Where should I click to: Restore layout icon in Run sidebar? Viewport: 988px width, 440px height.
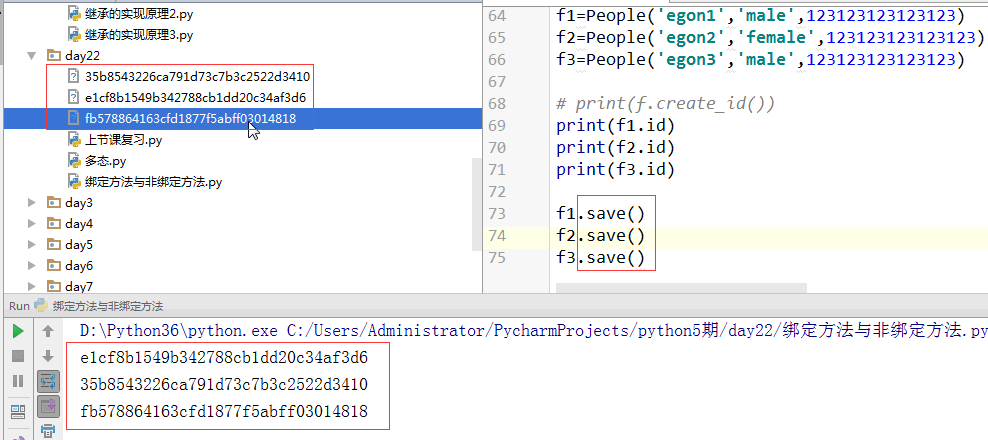coord(18,412)
